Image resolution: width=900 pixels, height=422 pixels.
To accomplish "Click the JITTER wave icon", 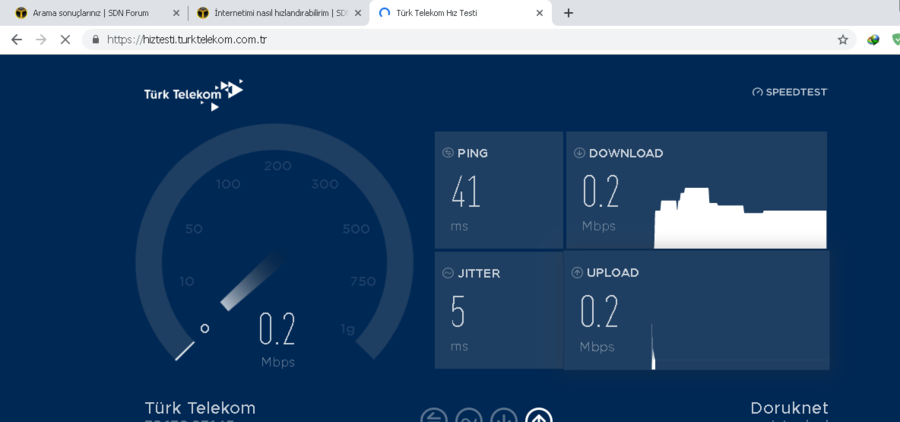I will pyautogui.click(x=448, y=273).
